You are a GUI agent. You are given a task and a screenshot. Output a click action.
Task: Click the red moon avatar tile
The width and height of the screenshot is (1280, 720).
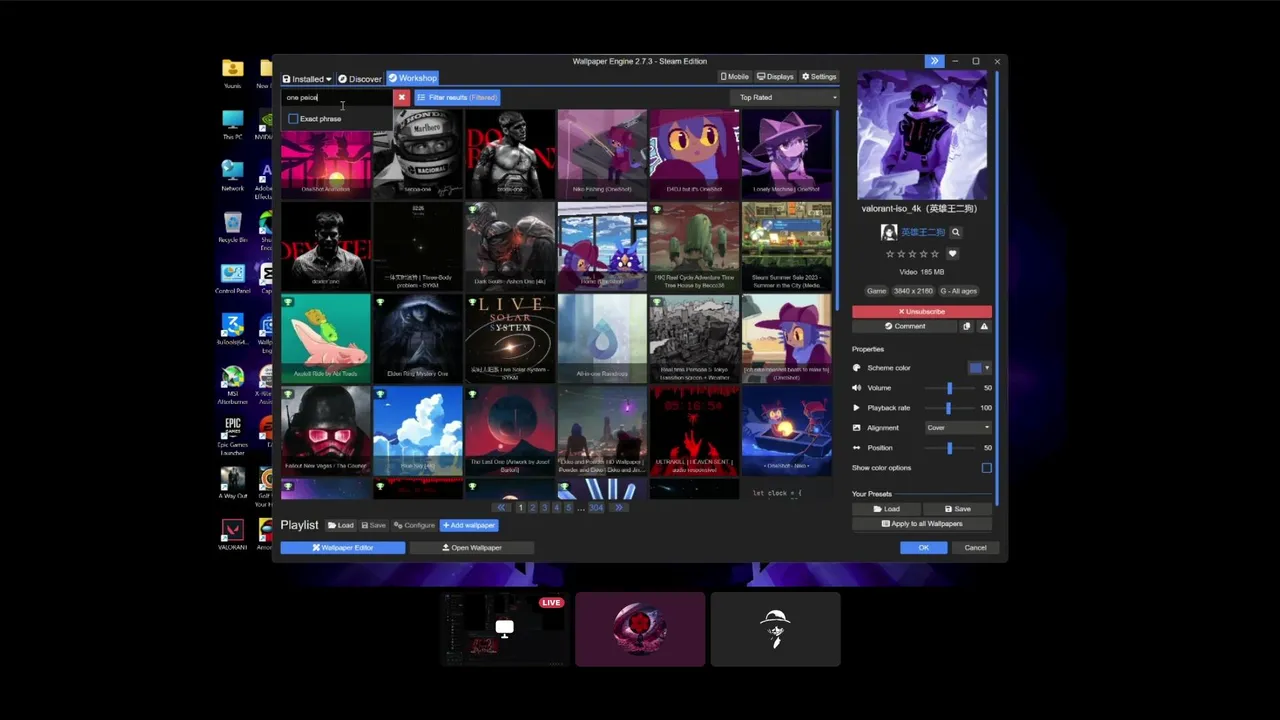(x=640, y=629)
